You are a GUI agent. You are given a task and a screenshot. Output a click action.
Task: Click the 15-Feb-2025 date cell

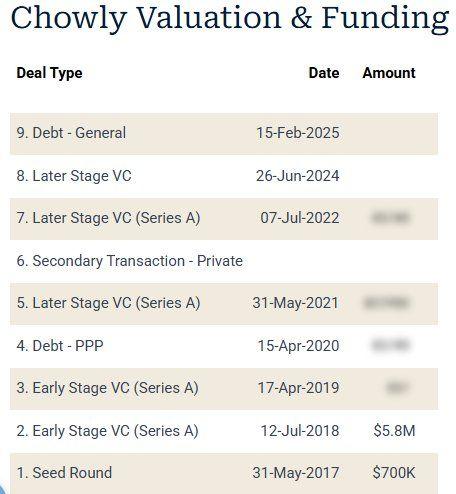(298, 133)
